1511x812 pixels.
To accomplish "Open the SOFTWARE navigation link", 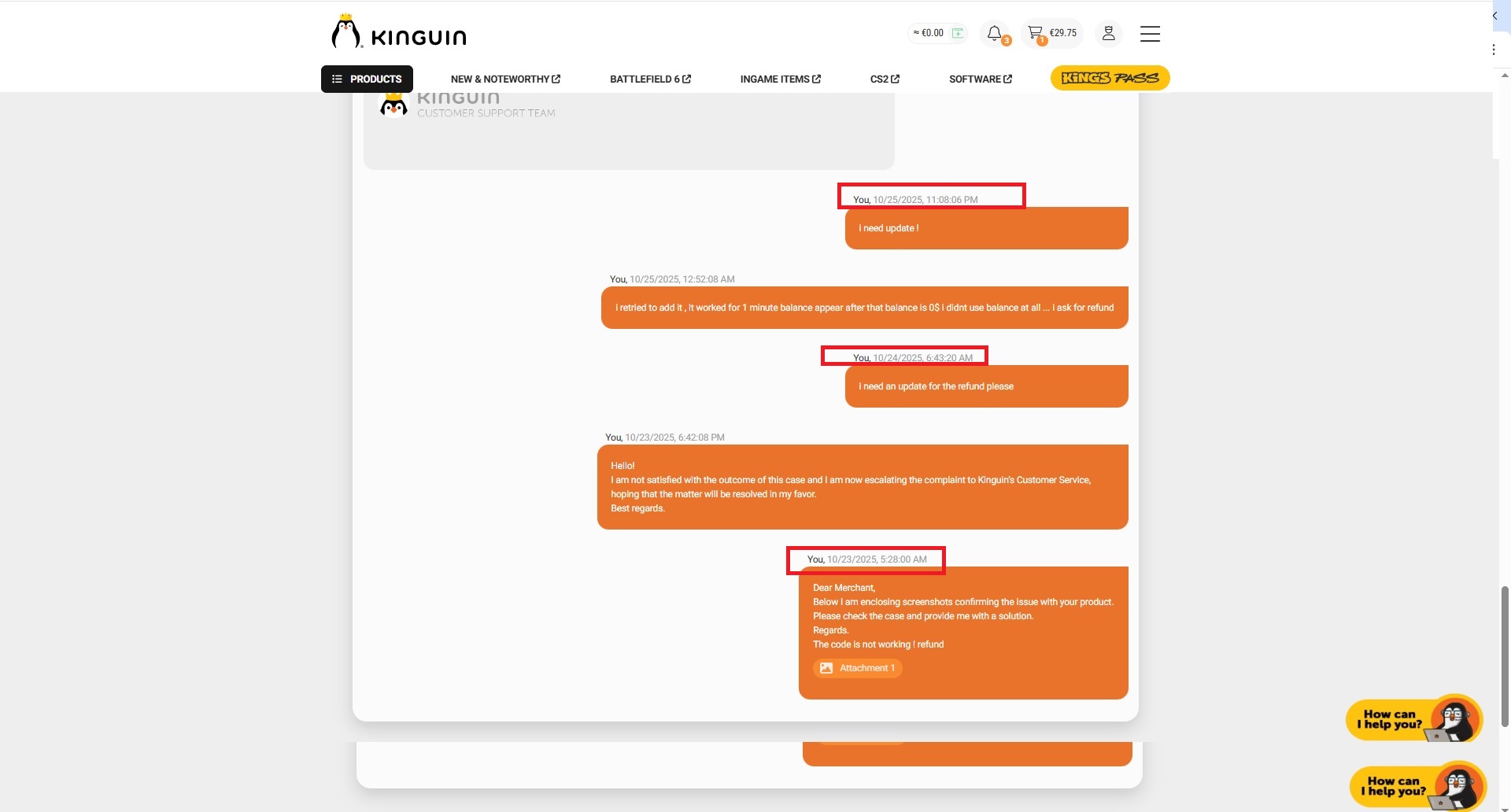I will tap(980, 79).
